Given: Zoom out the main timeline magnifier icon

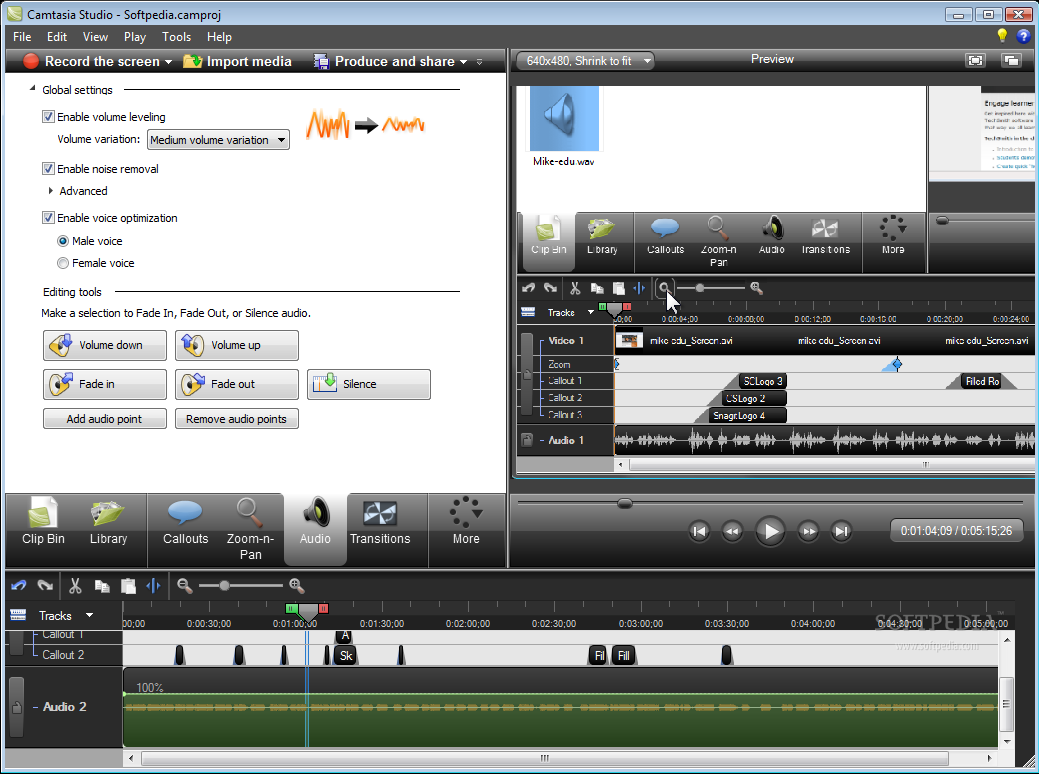Looking at the screenshot, I should pos(184,586).
